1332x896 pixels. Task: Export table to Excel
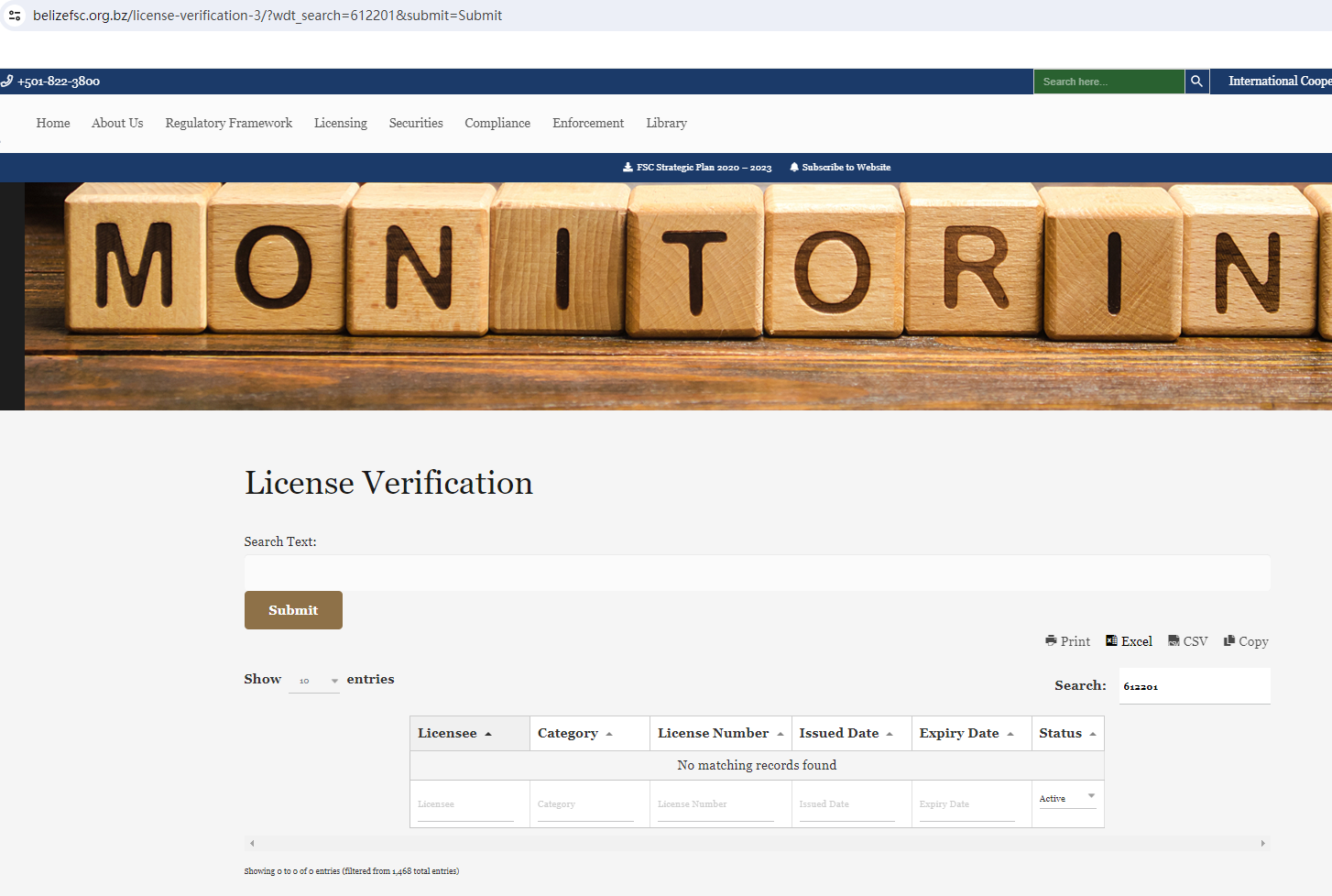pos(1129,641)
